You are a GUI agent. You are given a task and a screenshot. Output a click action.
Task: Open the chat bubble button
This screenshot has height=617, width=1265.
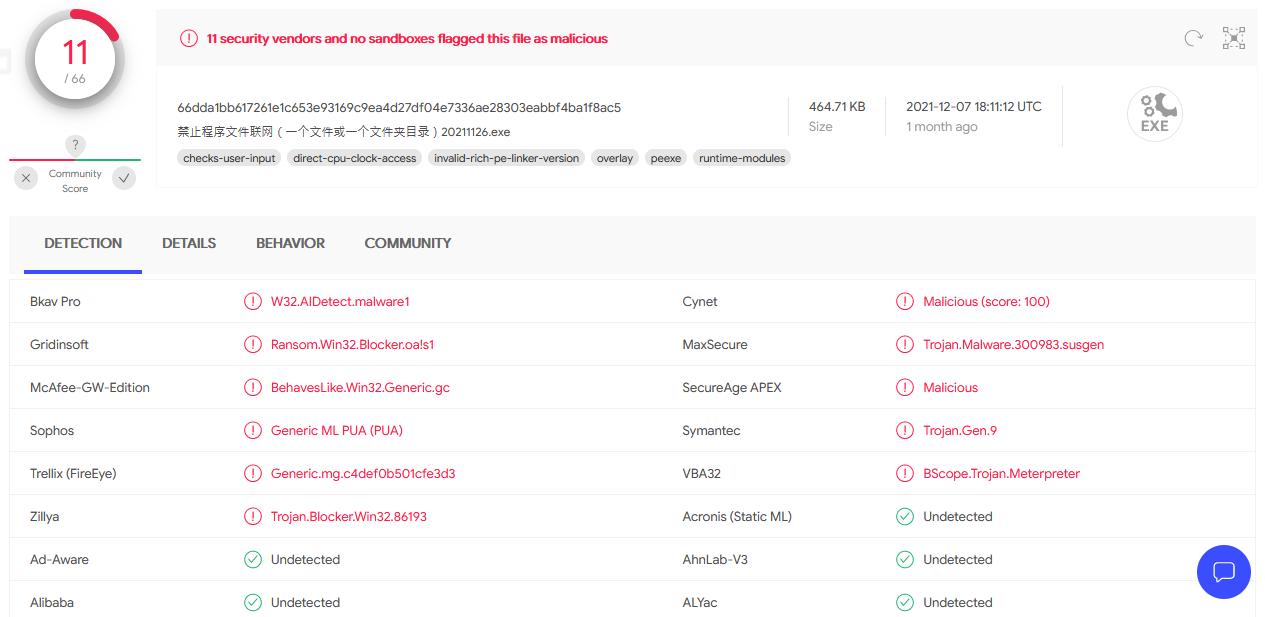1224,572
